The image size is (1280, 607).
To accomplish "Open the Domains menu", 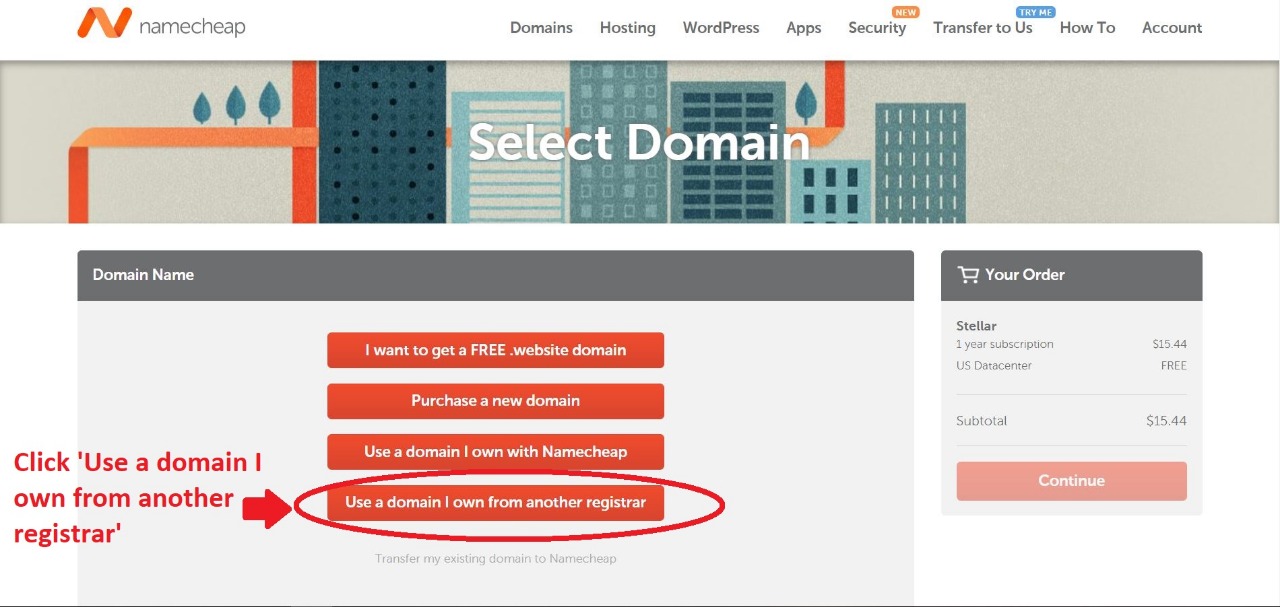I will 541,28.
